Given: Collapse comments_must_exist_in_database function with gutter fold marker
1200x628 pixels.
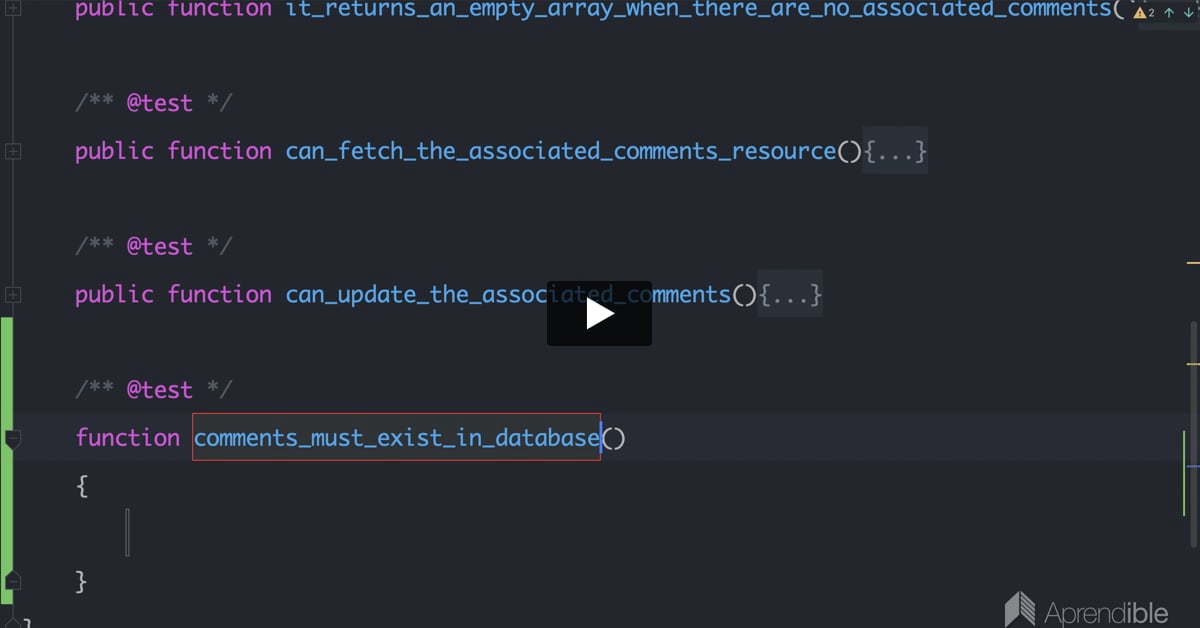Looking at the screenshot, I should point(13,438).
